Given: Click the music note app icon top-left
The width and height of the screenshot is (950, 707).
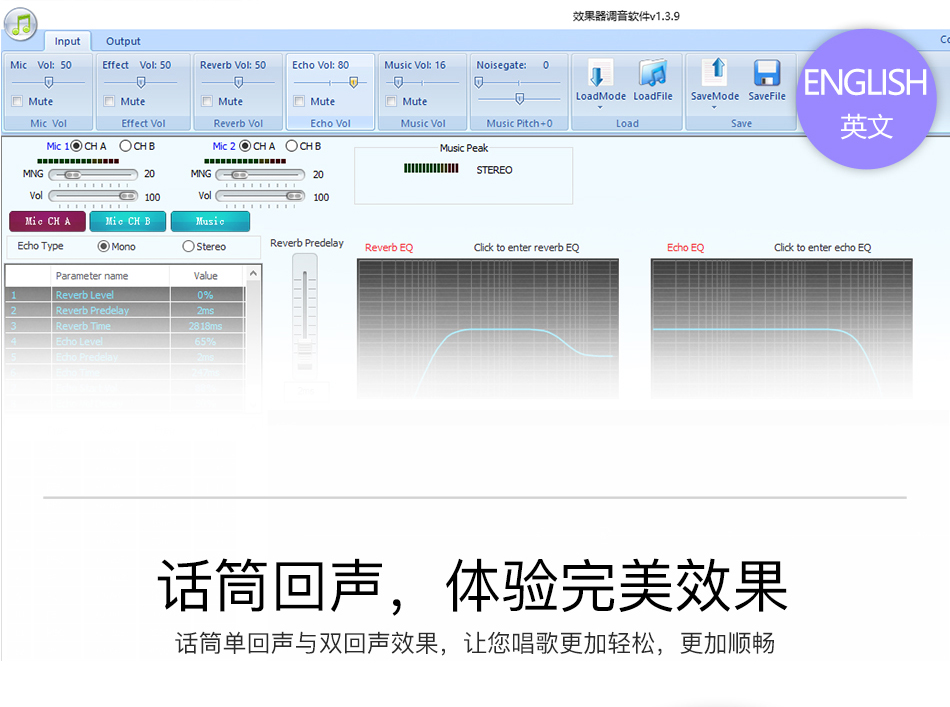Looking at the screenshot, I should 20,22.
